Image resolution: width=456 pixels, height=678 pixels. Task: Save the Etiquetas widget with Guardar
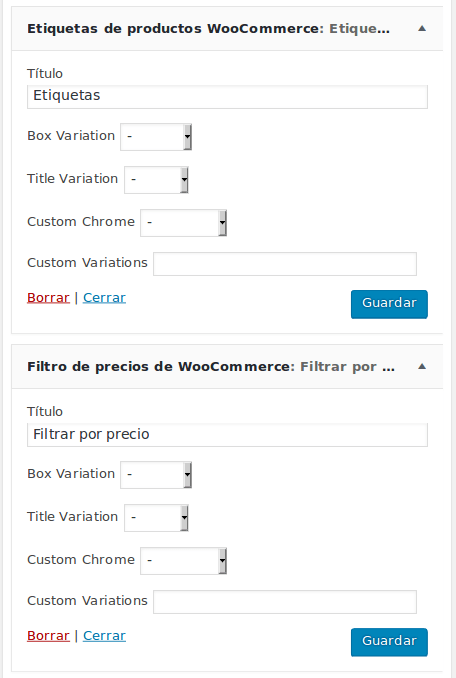[x=389, y=304]
